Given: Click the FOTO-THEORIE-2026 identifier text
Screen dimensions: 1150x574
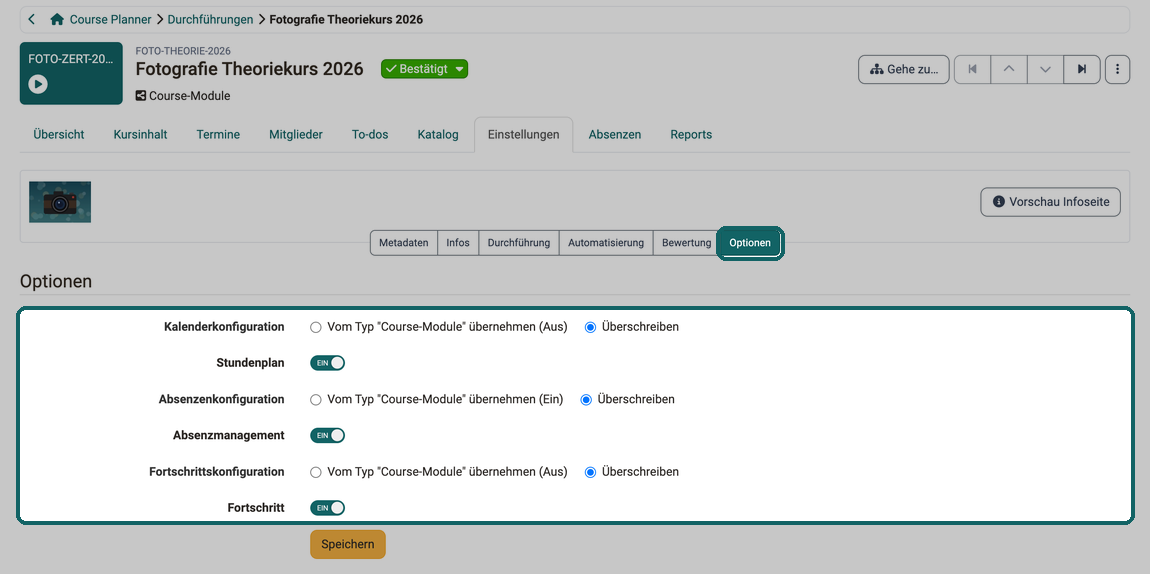Looking at the screenshot, I should (x=183, y=51).
